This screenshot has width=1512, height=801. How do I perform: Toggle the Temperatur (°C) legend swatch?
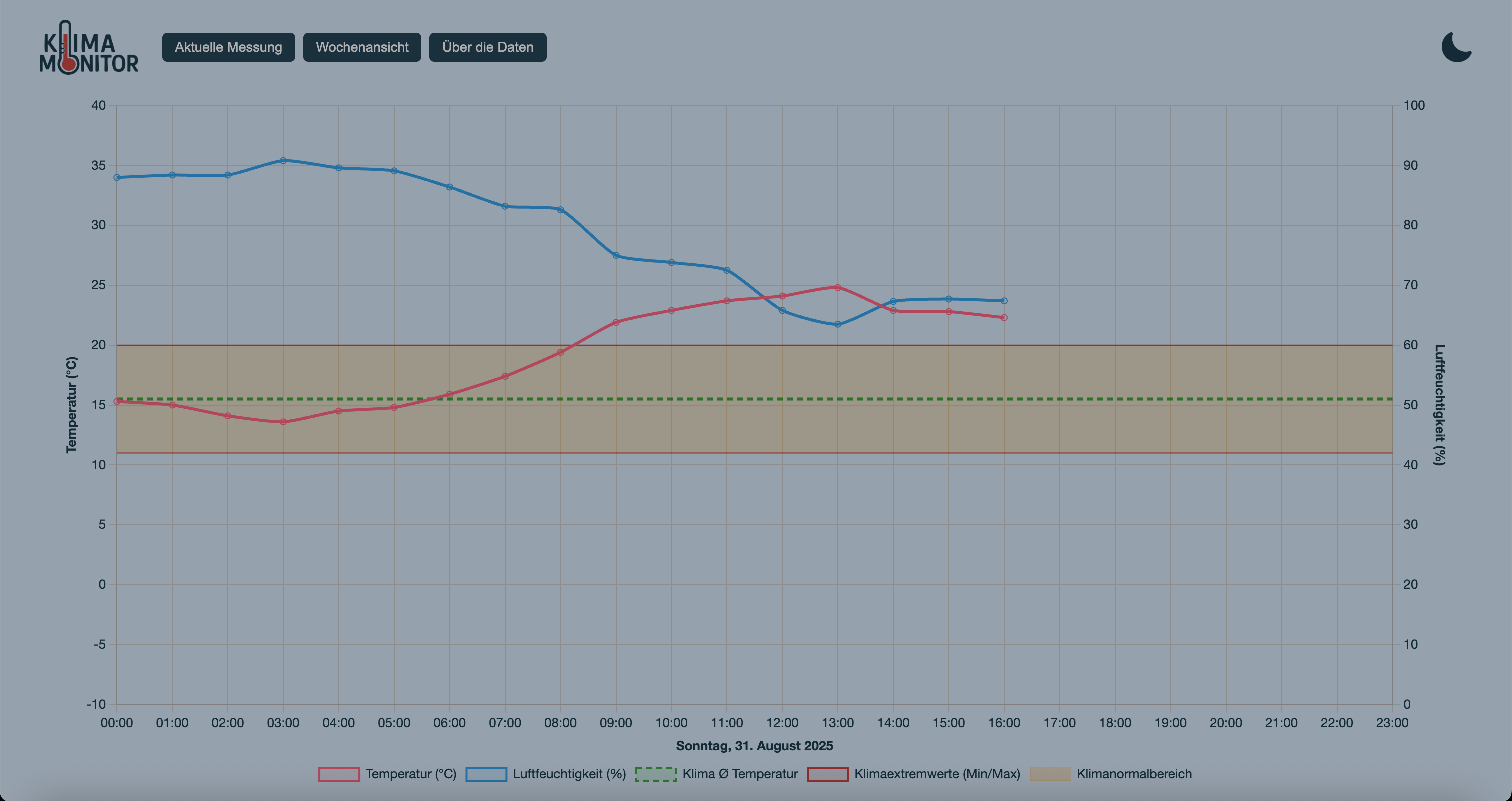click(339, 774)
